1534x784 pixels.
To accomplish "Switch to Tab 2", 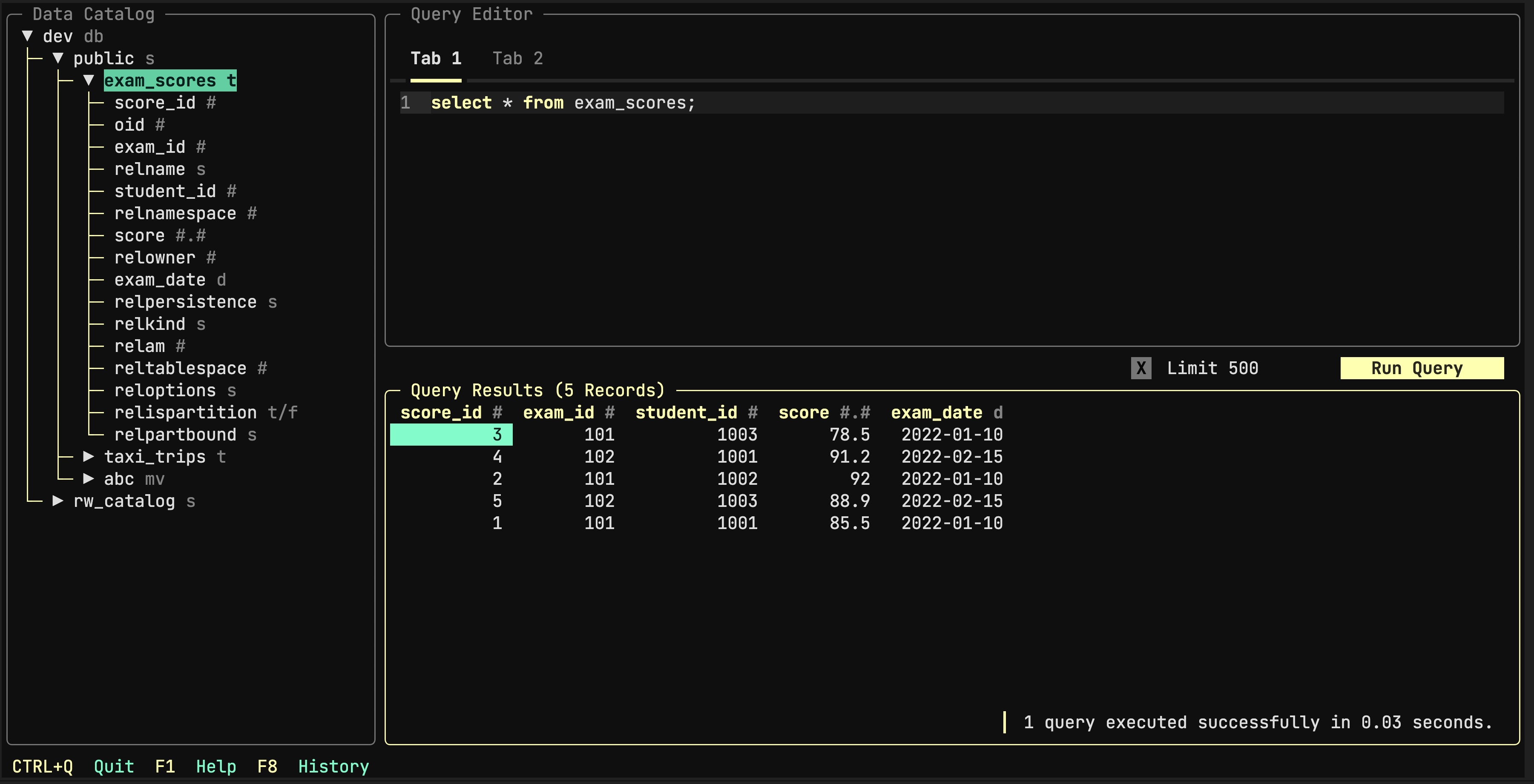I will [517, 58].
